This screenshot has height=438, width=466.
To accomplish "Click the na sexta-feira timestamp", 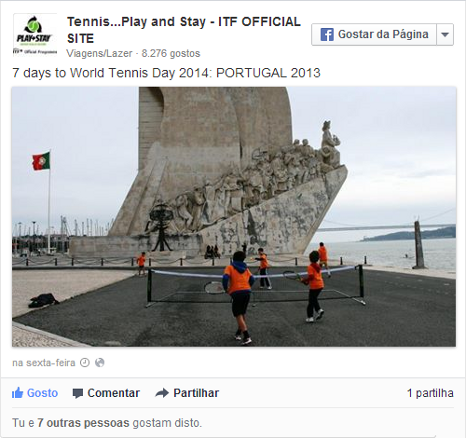I will tap(44, 363).
